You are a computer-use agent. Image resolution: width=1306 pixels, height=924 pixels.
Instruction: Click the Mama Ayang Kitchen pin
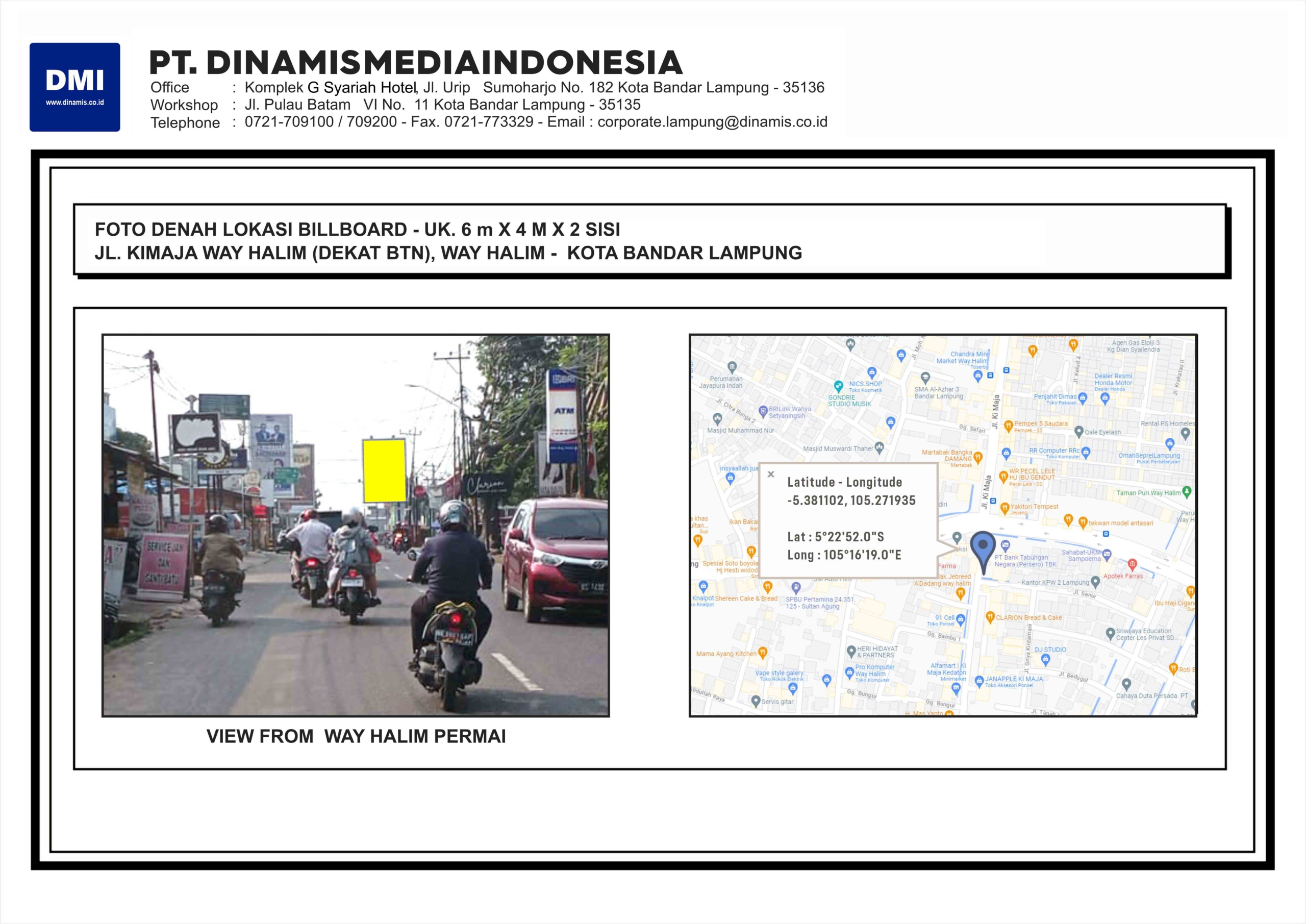click(763, 653)
